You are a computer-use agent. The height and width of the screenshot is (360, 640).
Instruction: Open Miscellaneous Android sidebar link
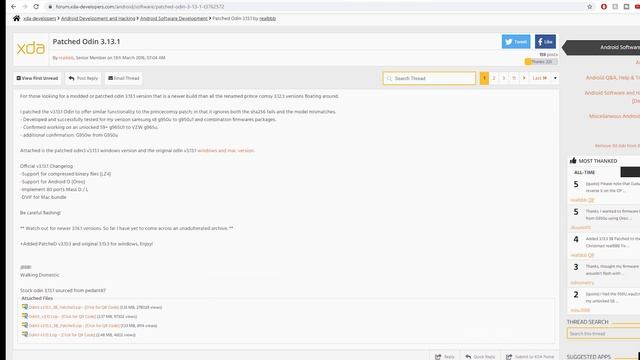point(614,116)
